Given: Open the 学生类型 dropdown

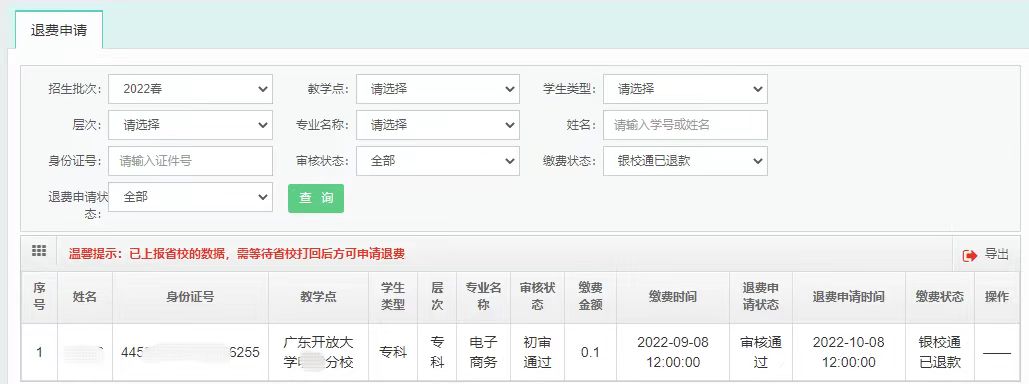Looking at the screenshot, I should [x=685, y=89].
